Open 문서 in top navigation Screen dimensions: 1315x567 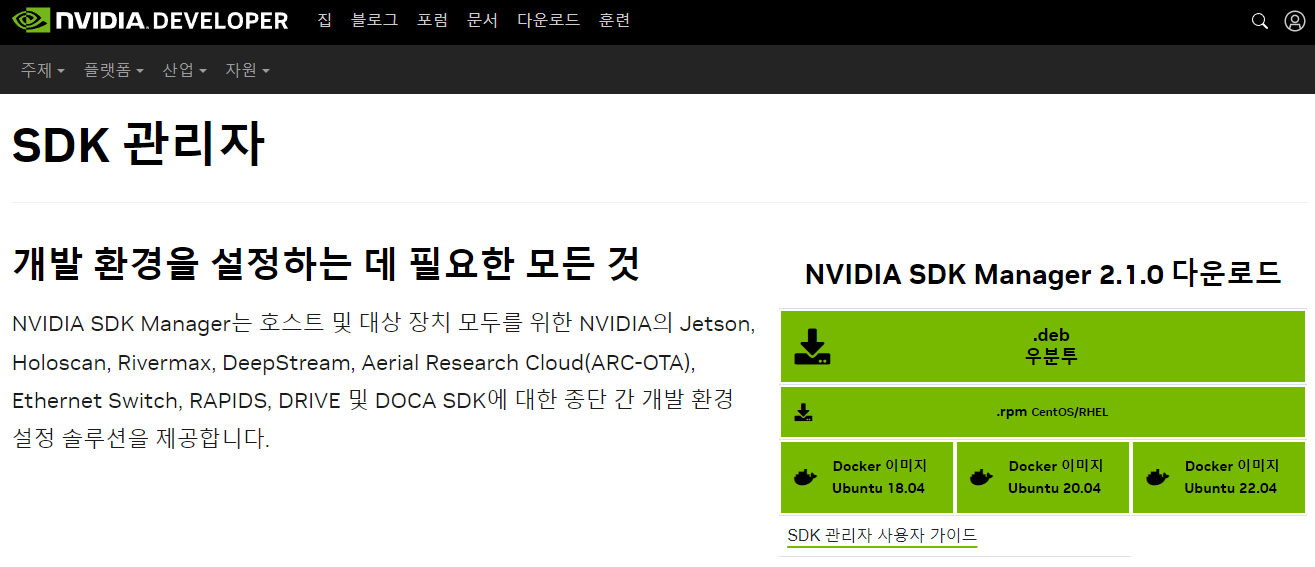[x=482, y=20]
